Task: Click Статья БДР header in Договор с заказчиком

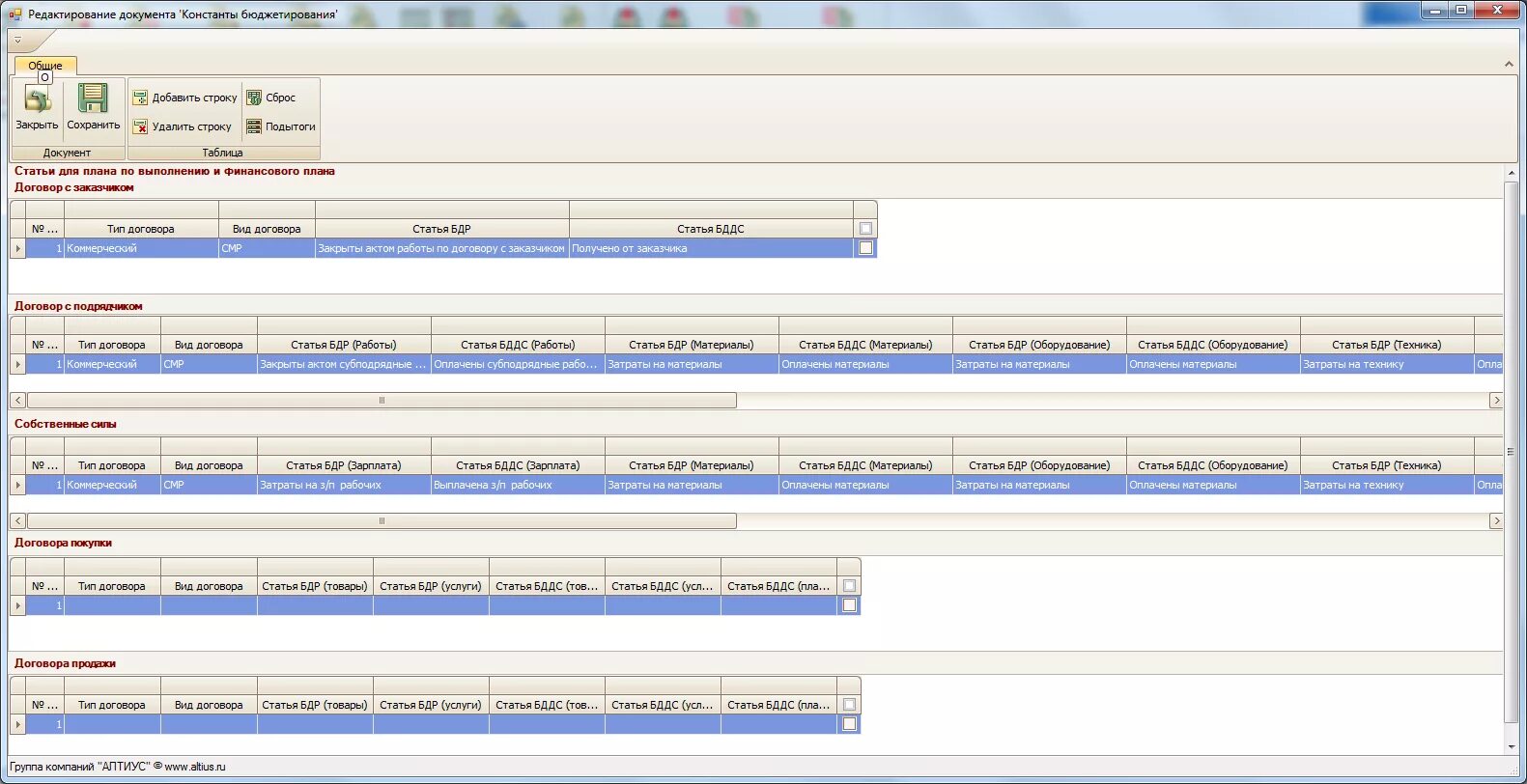Action: [x=441, y=229]
